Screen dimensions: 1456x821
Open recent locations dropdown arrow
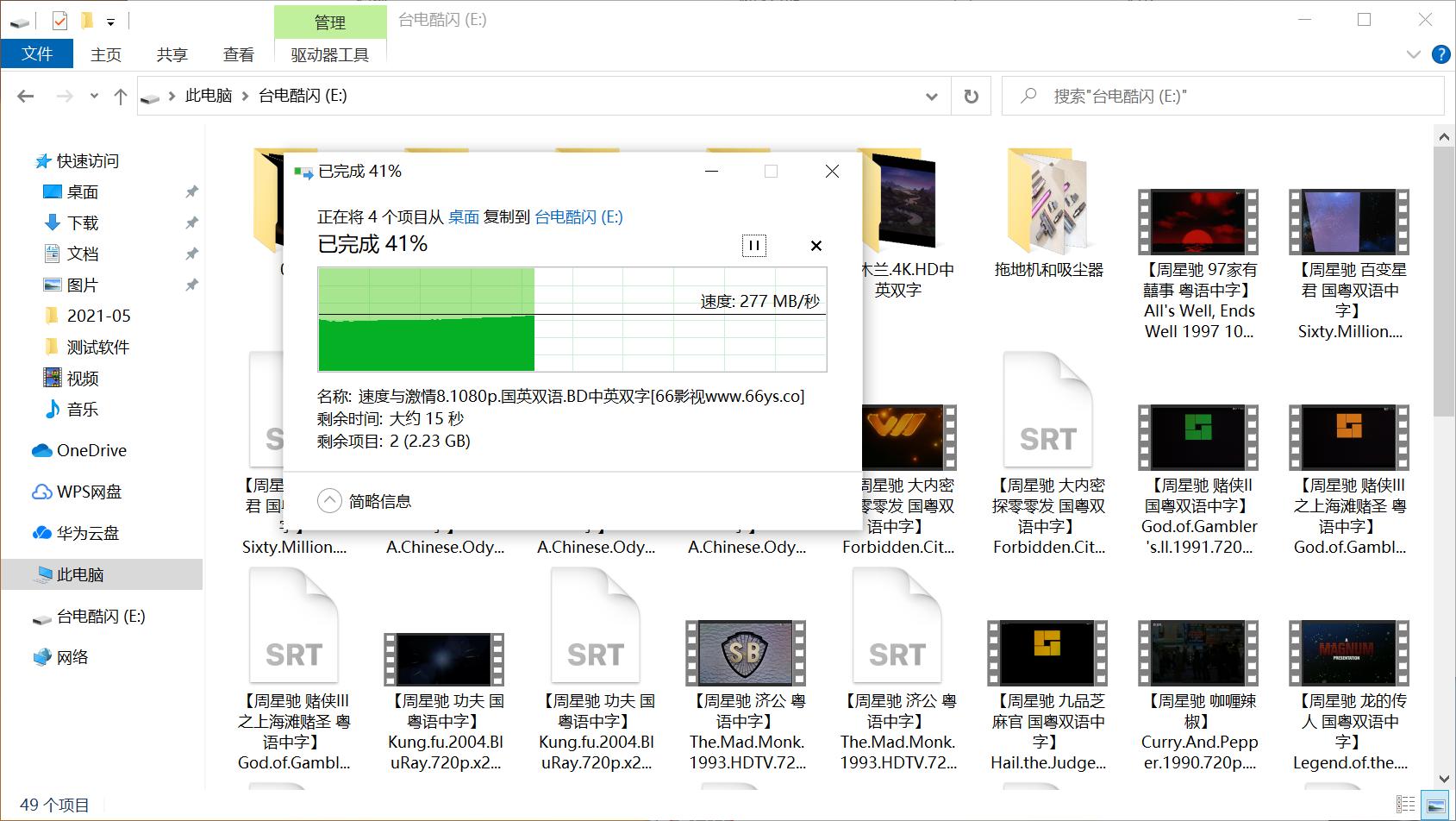coord(94,97)
